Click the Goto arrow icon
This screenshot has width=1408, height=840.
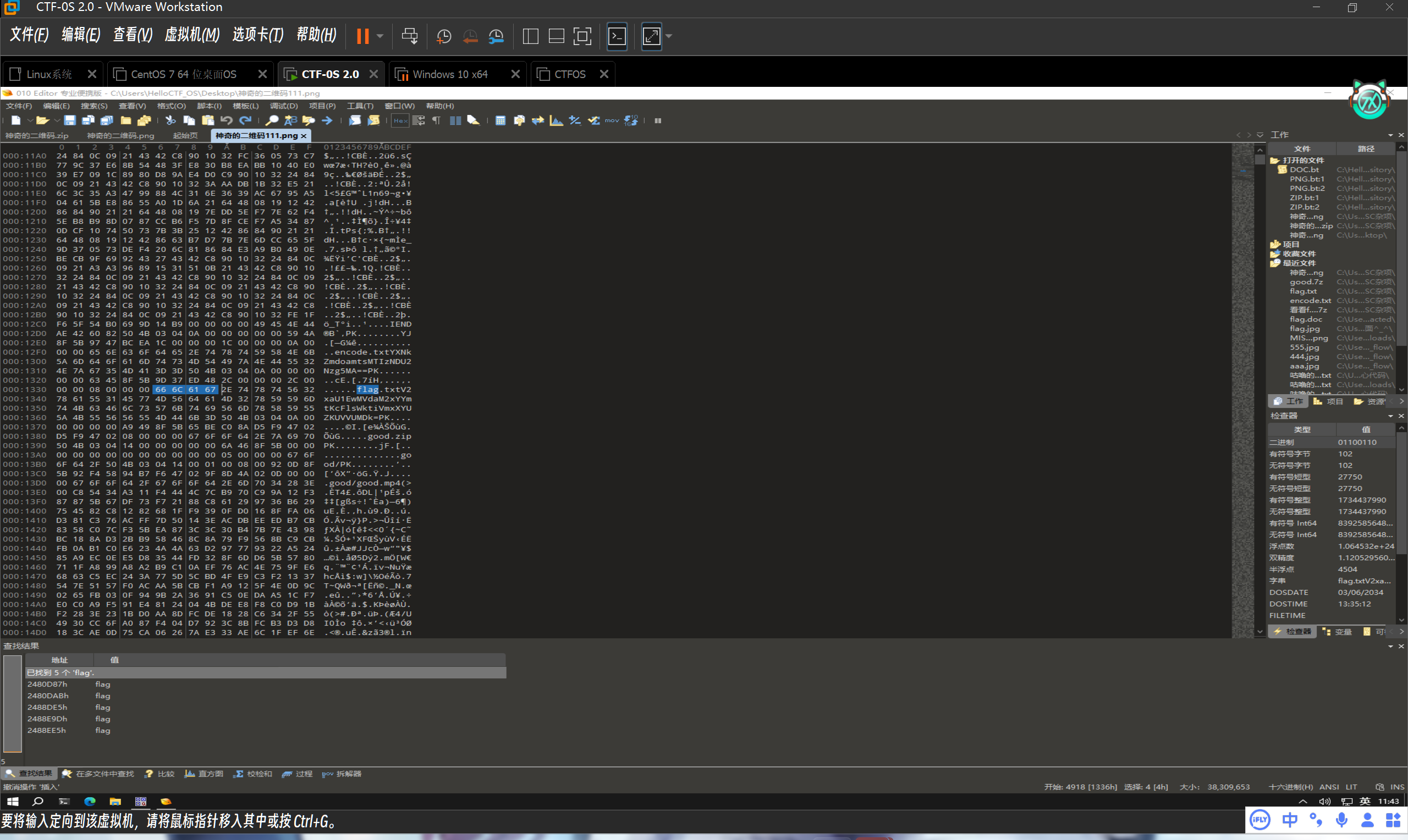pos(327,120)
